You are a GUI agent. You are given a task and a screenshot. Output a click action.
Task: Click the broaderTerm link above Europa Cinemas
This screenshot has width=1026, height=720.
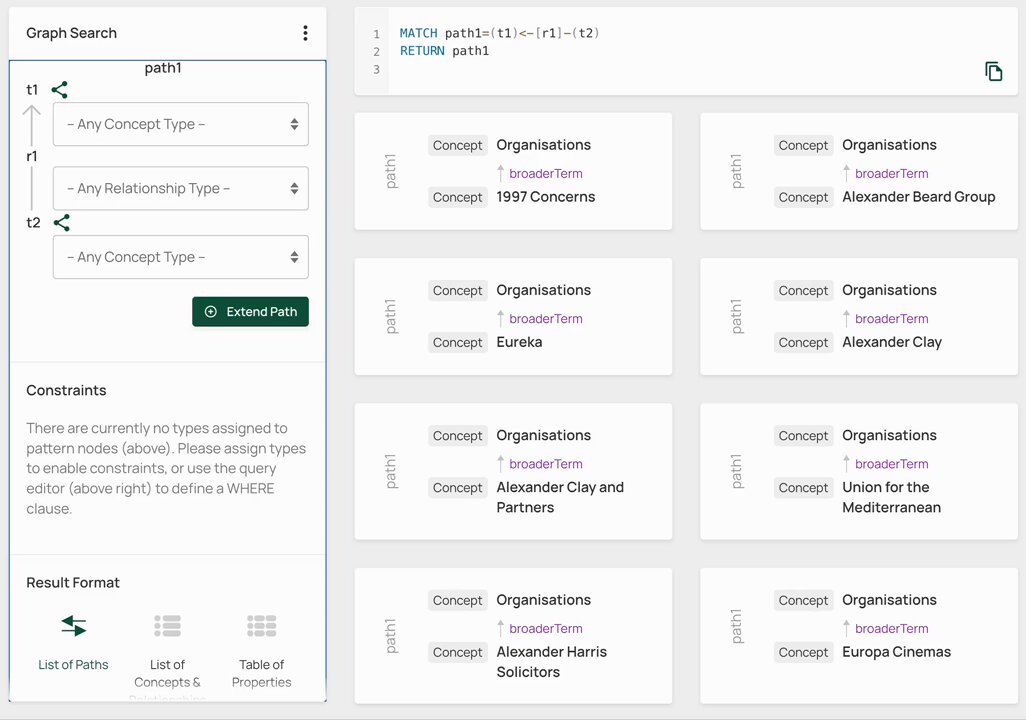(x=891, y=628)
